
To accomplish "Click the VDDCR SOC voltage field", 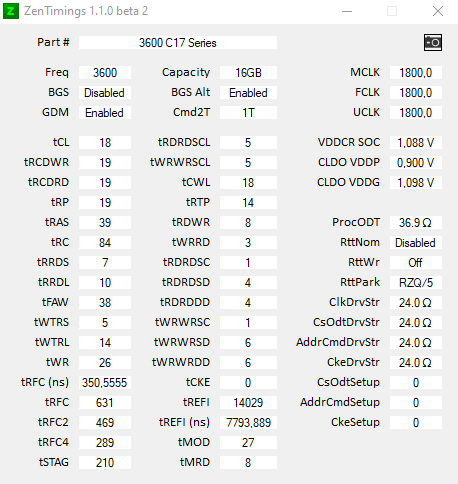I will pos(416,143).
